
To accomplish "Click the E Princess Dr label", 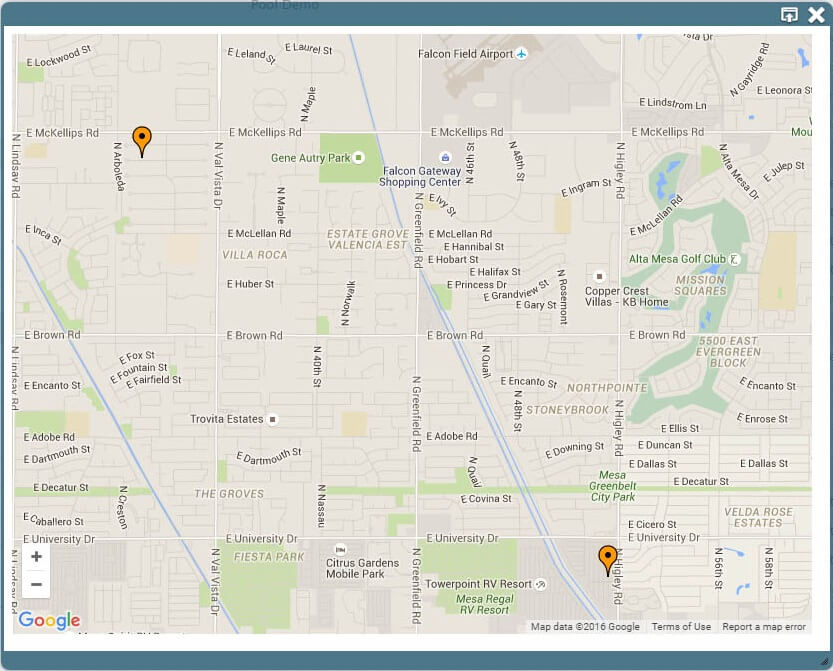I will 477,285.
